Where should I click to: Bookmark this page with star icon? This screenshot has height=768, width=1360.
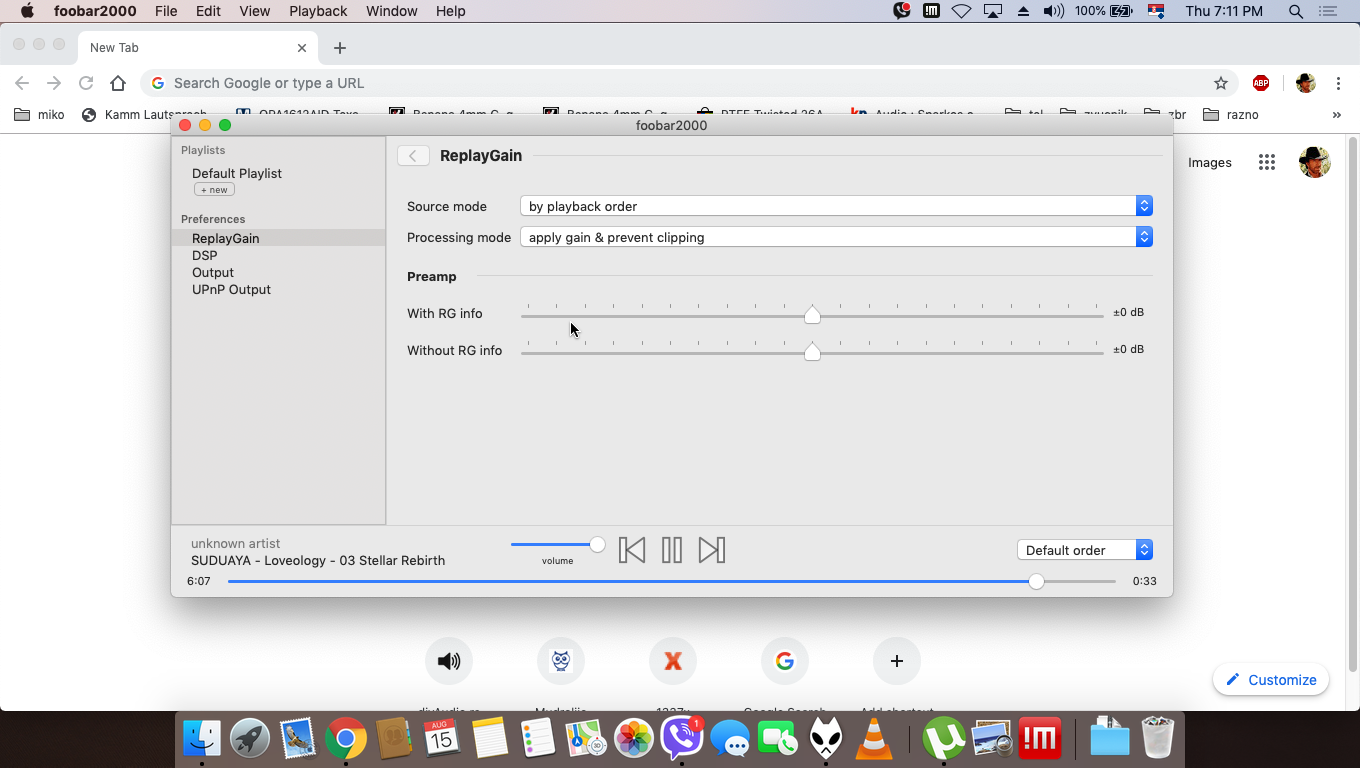coord(1220,83)
